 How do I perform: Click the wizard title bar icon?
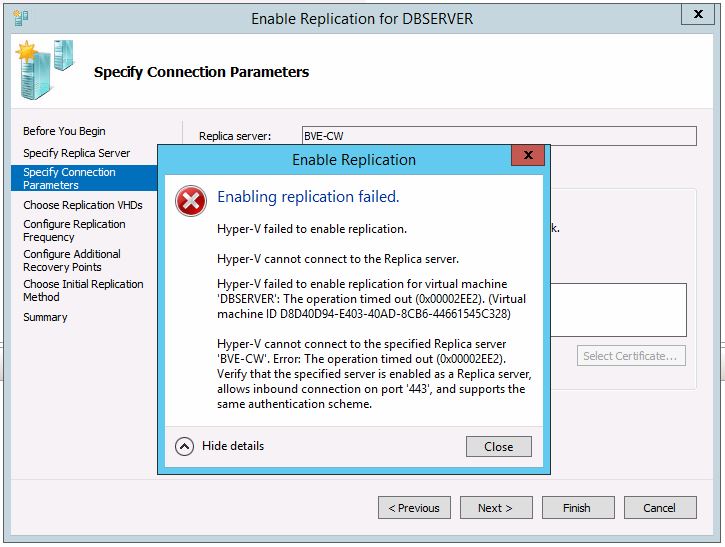pos(20,18)
